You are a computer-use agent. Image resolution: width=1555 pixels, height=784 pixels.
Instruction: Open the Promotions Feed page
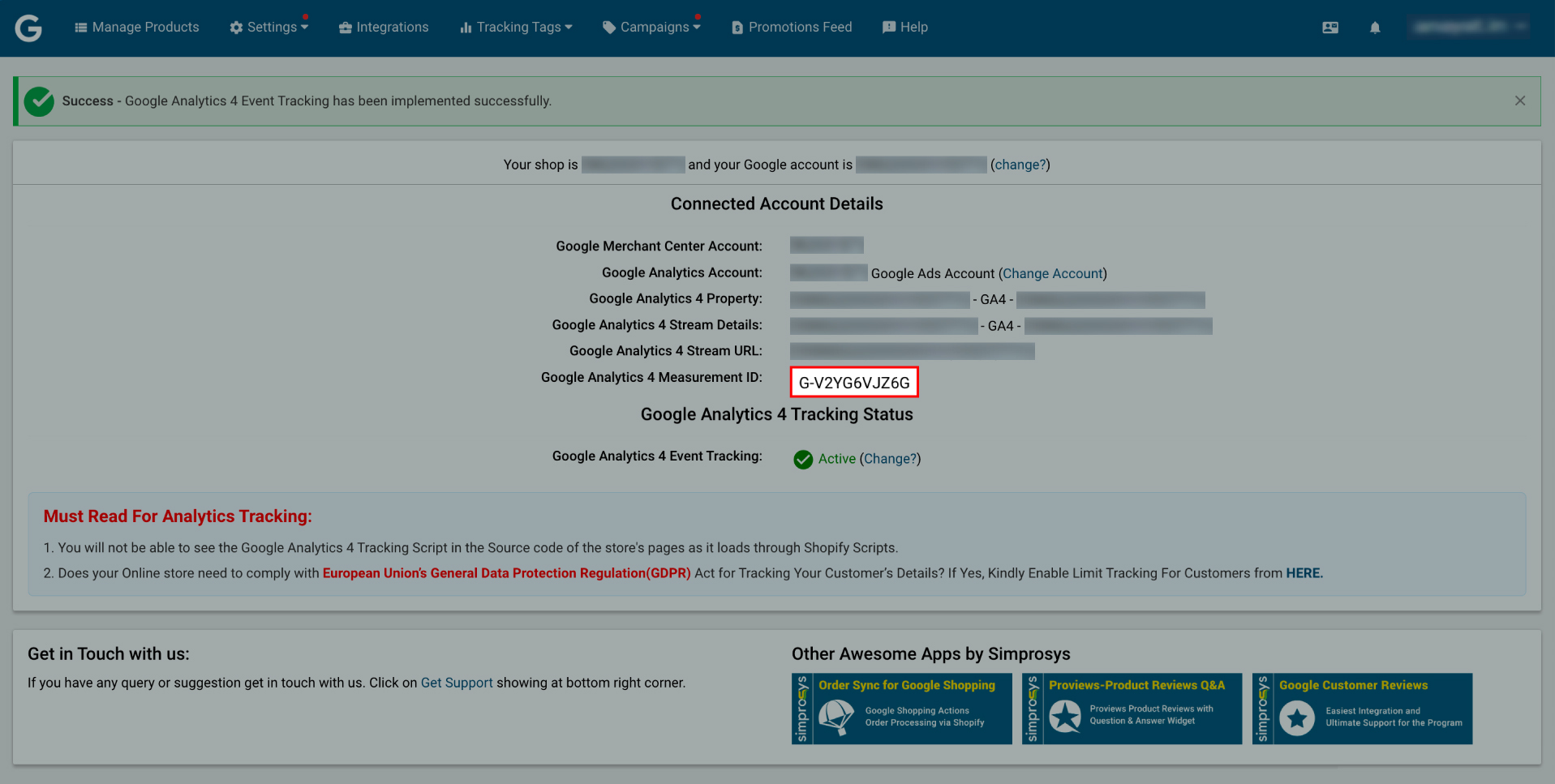coord(792,27)
